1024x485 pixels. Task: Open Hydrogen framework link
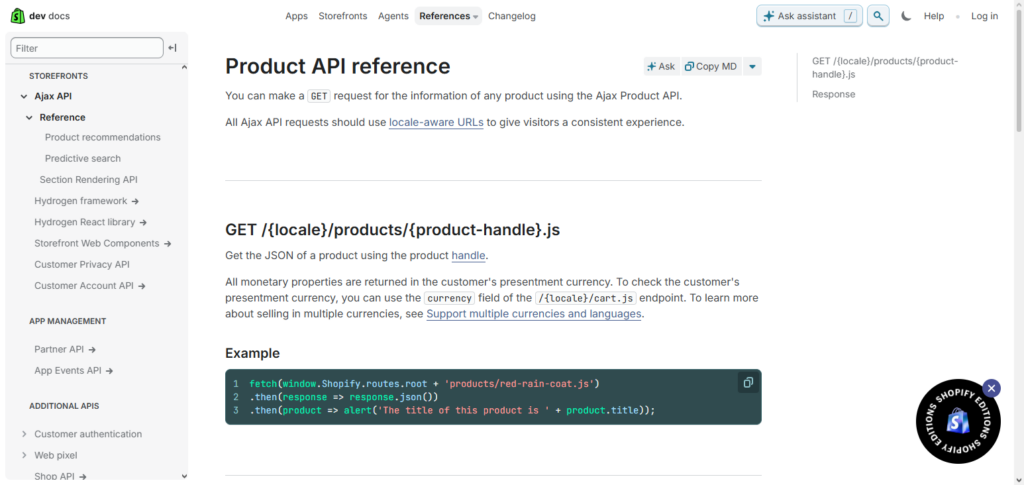(87, 201)
